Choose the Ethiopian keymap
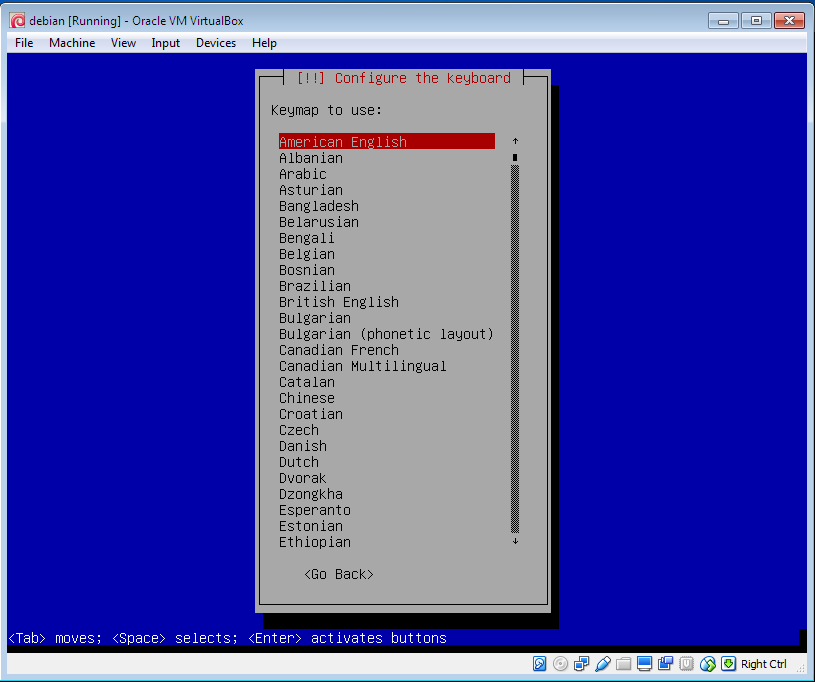Screen dimensions: 815x682 (315, 542)
